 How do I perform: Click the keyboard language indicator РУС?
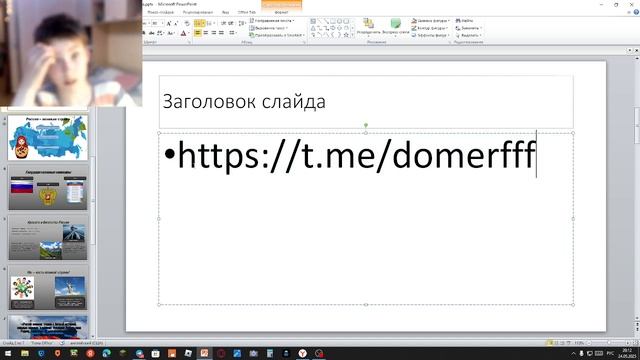[611, 353]
